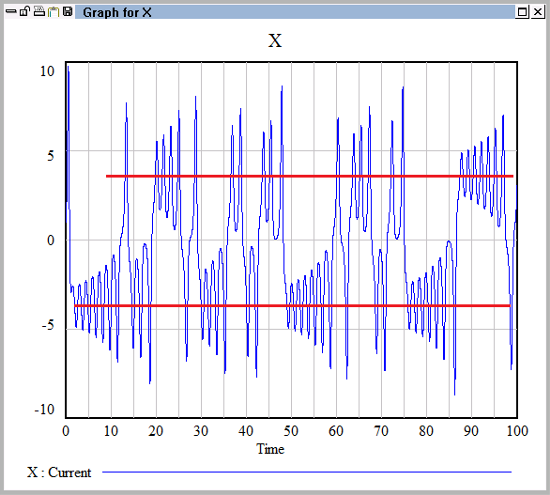
Task: Click the 0 label on vertical axis
Action: click(x=51, y=240)
